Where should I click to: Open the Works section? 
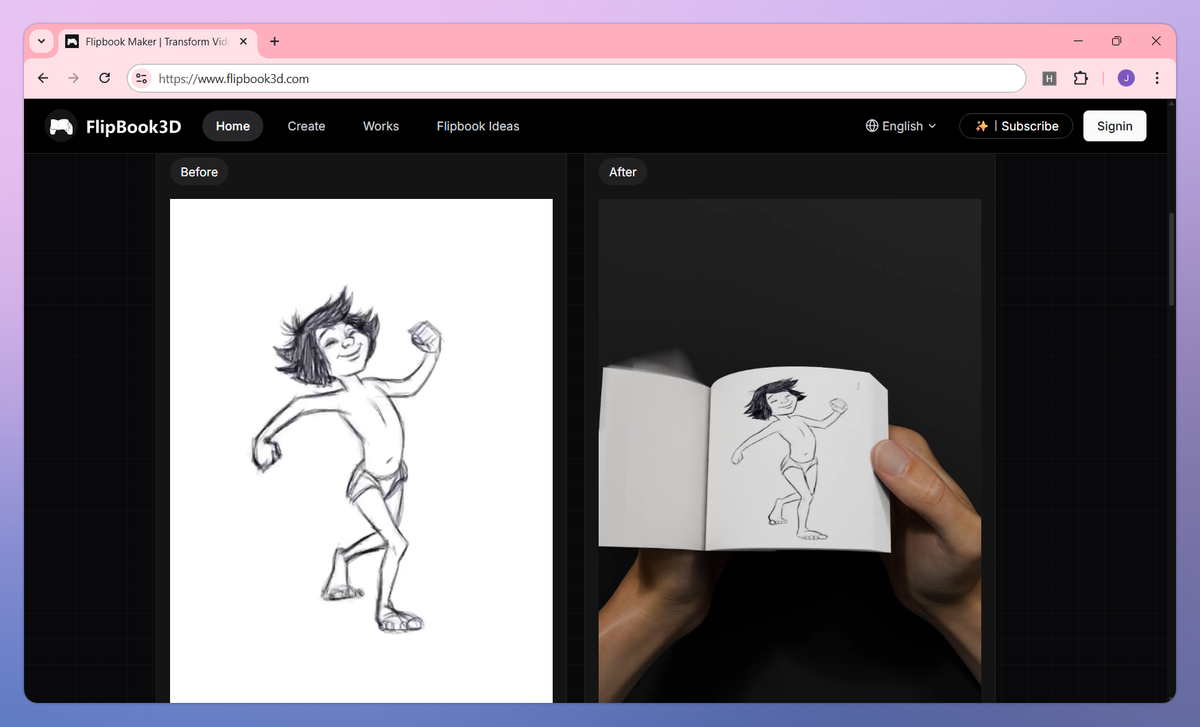point(381,126)
